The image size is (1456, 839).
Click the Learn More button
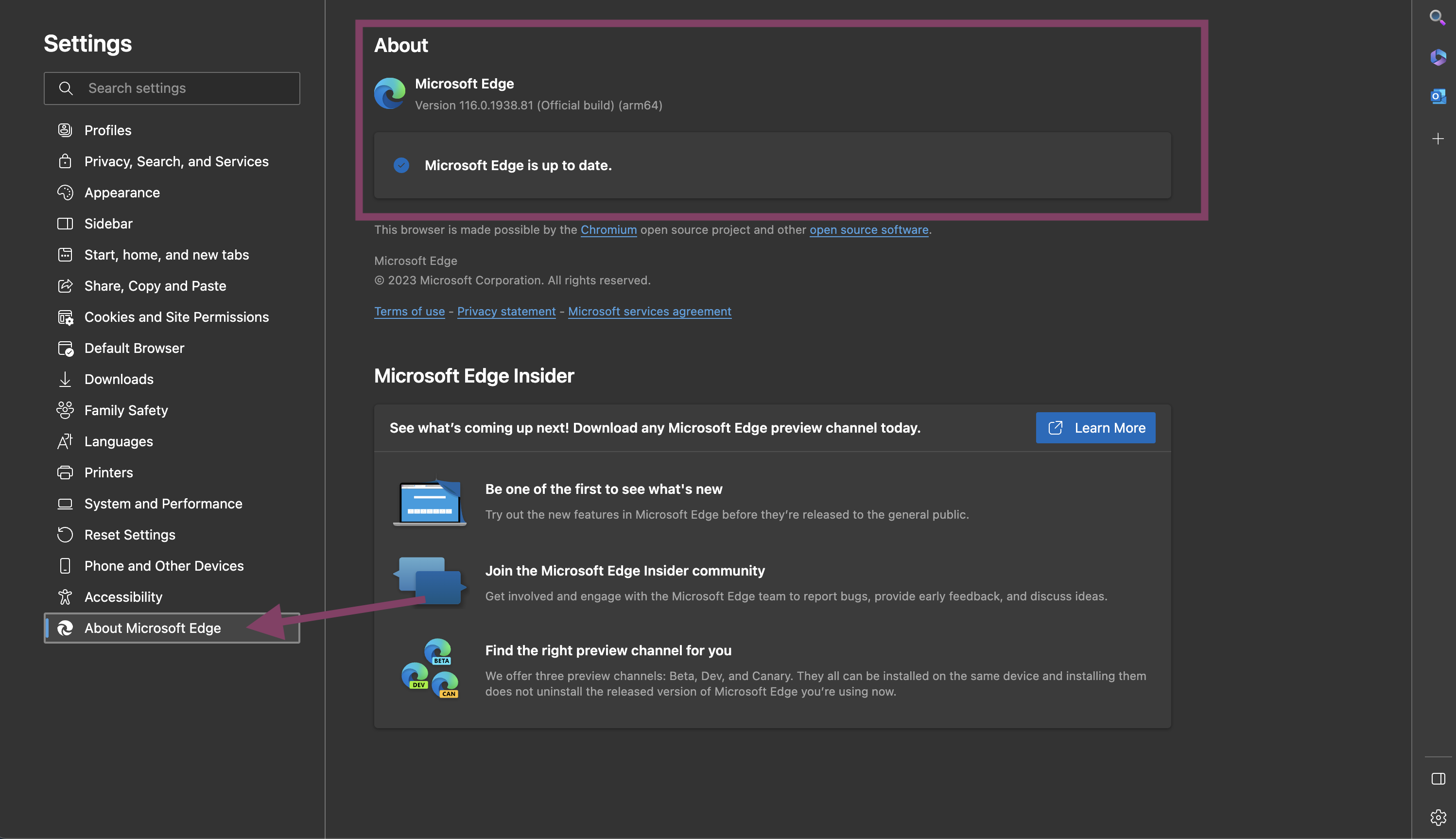[1095, 428]
